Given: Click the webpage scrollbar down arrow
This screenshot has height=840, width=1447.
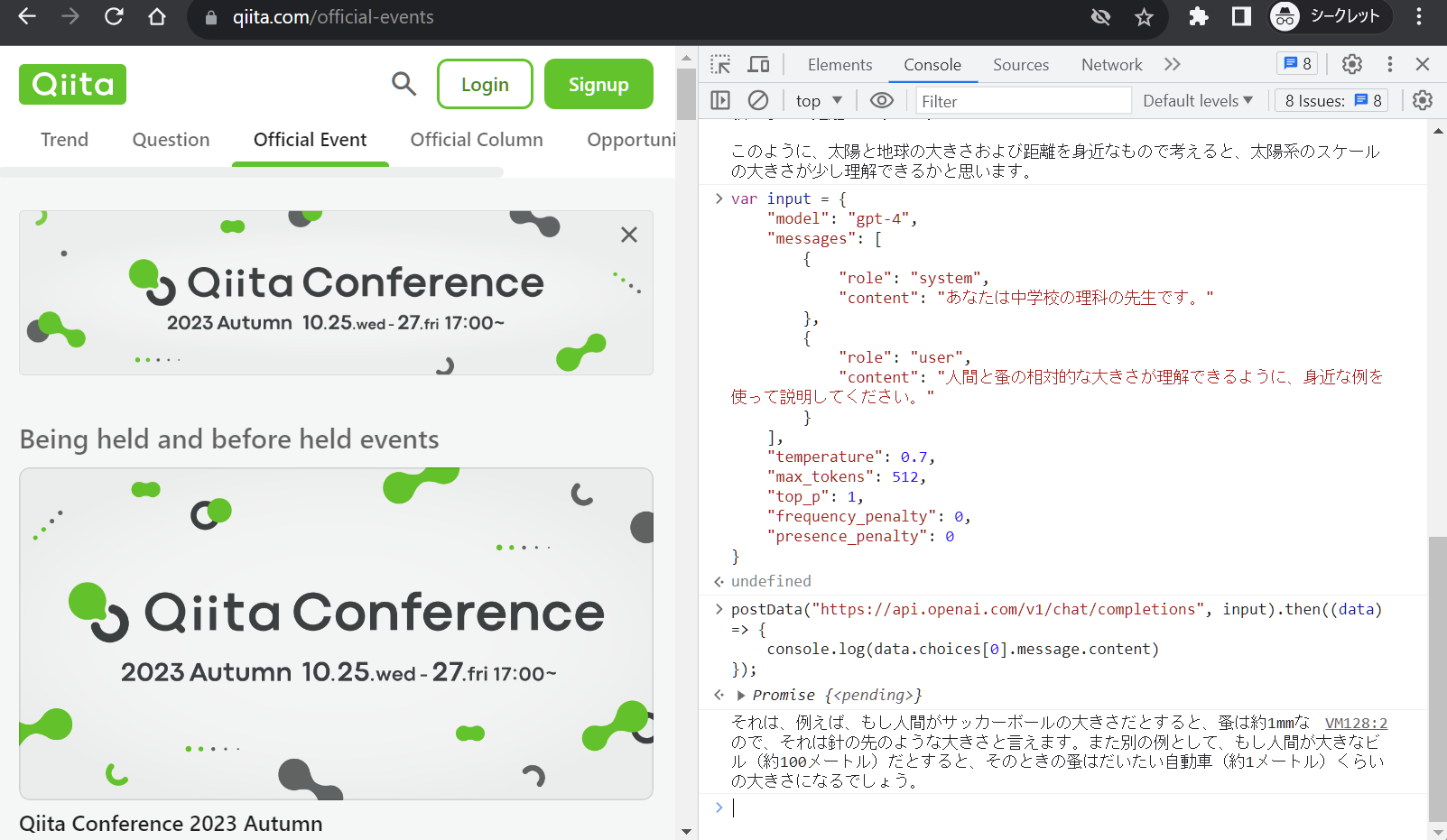Looking at the screenshot, I should (686, 831).
